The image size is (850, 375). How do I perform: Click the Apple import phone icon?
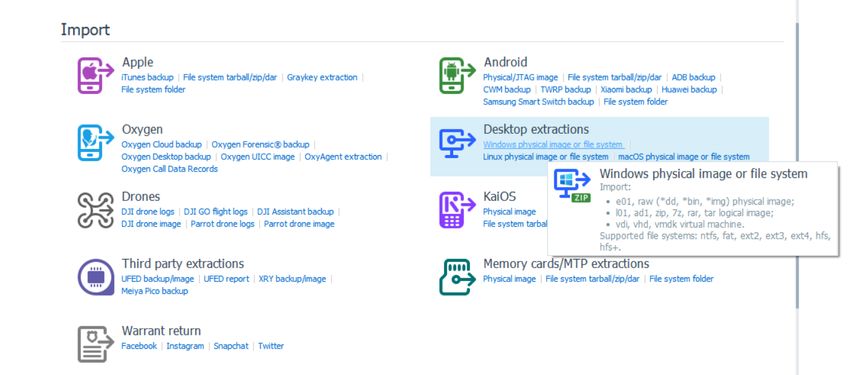(96, 75)
